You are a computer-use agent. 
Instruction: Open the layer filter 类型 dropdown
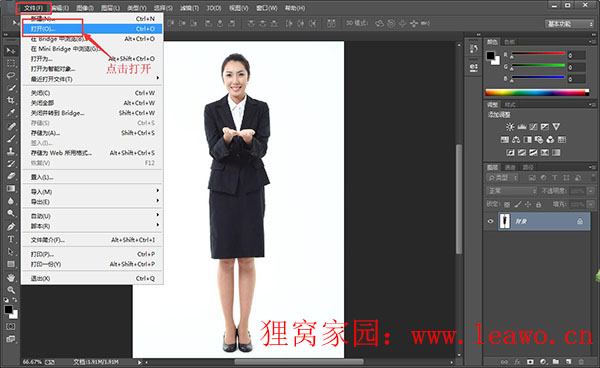click(502, 178)
